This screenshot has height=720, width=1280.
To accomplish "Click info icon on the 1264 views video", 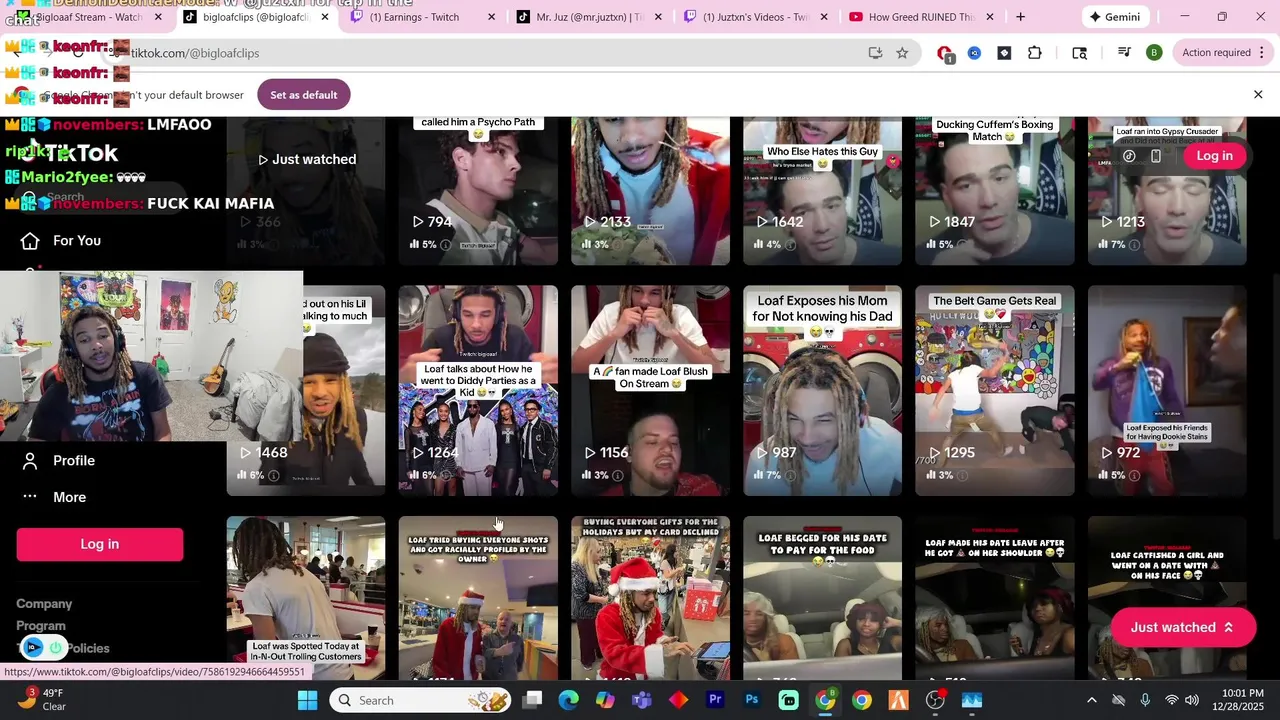I will 445,476.
